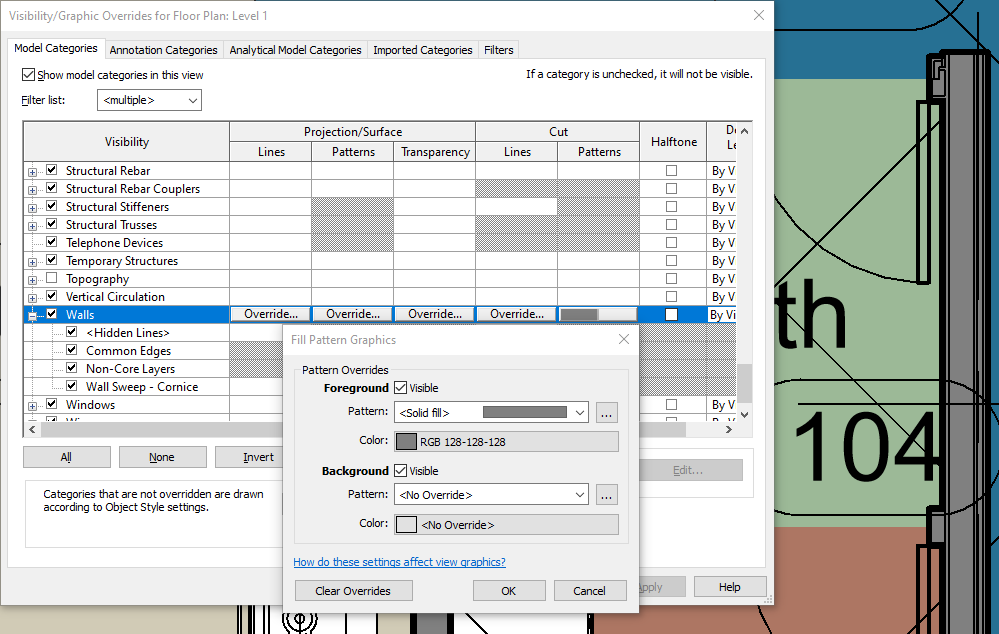999x634 pixels.
Task: Uncheck Temporary Structures visibility checkbox
Action: tap(52, 259)
